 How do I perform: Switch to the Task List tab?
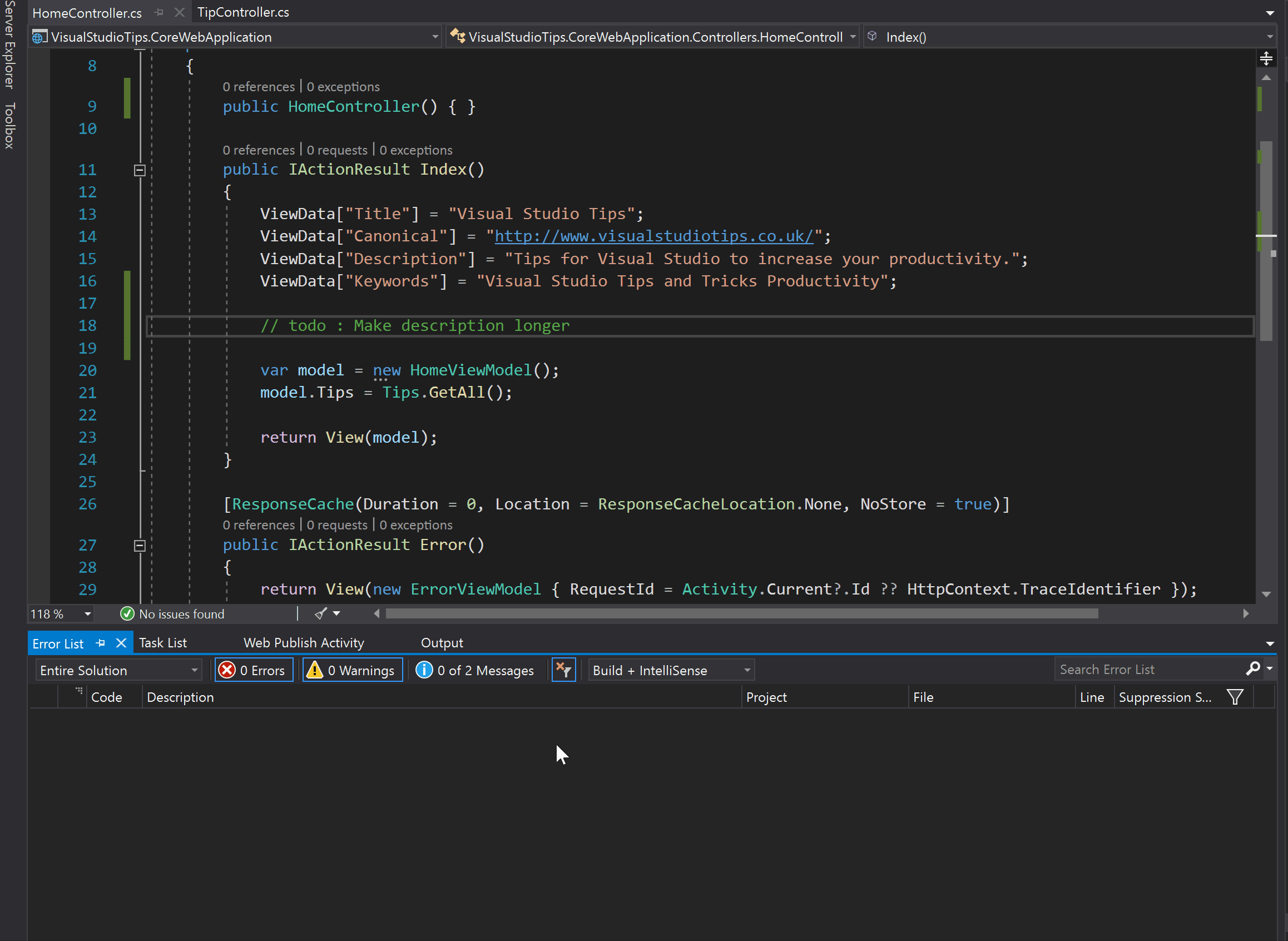(162, 642)
